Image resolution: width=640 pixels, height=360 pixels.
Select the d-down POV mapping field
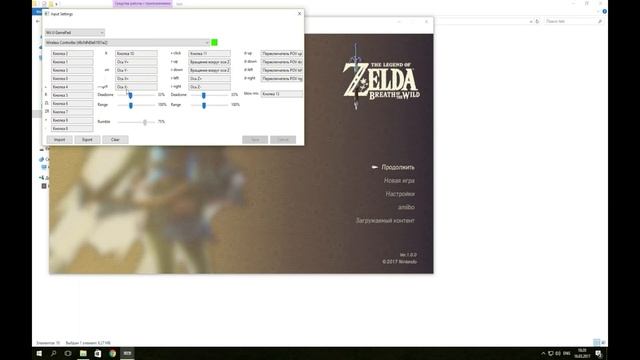[282, 62]
